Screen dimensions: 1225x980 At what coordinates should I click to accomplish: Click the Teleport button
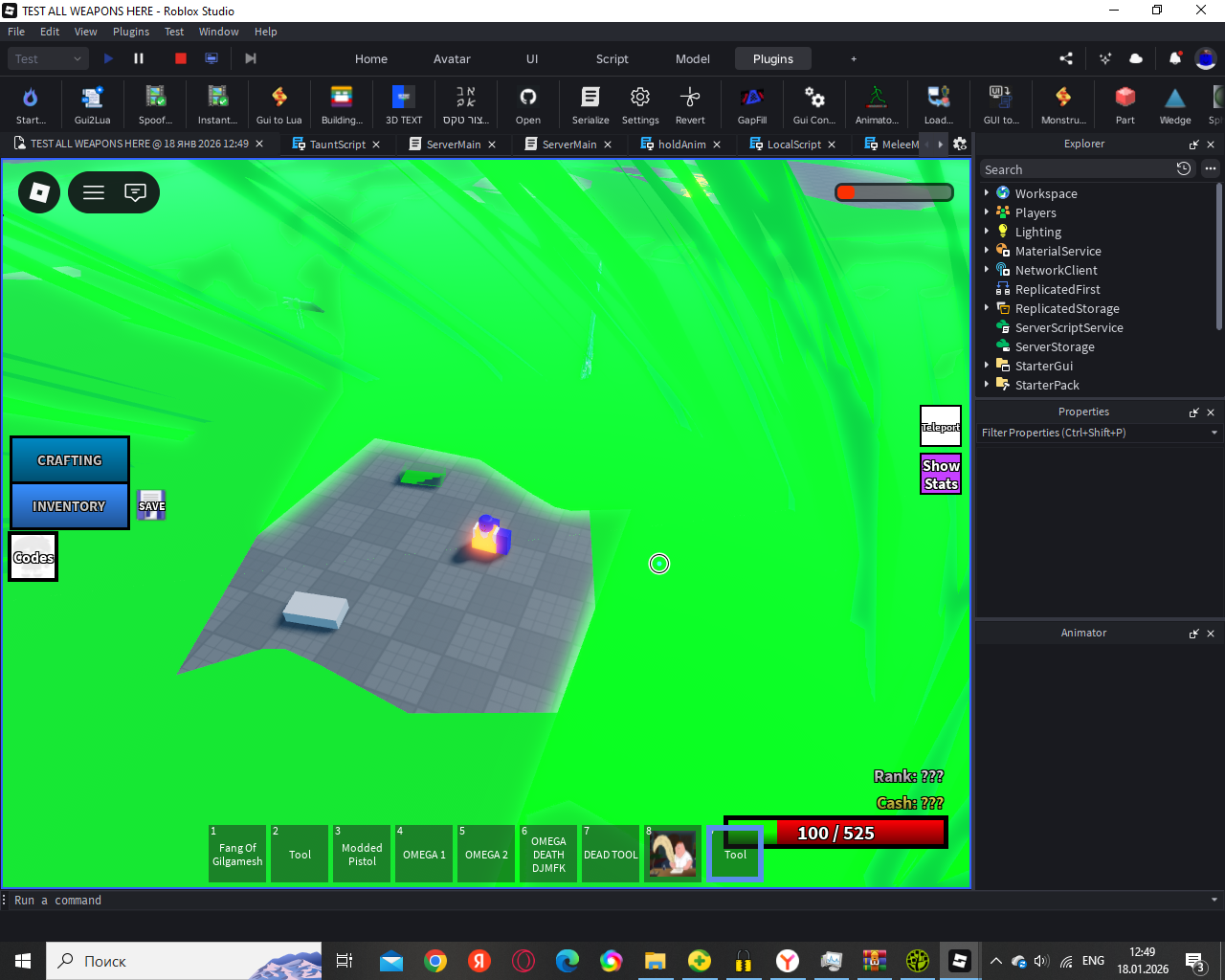941,427
